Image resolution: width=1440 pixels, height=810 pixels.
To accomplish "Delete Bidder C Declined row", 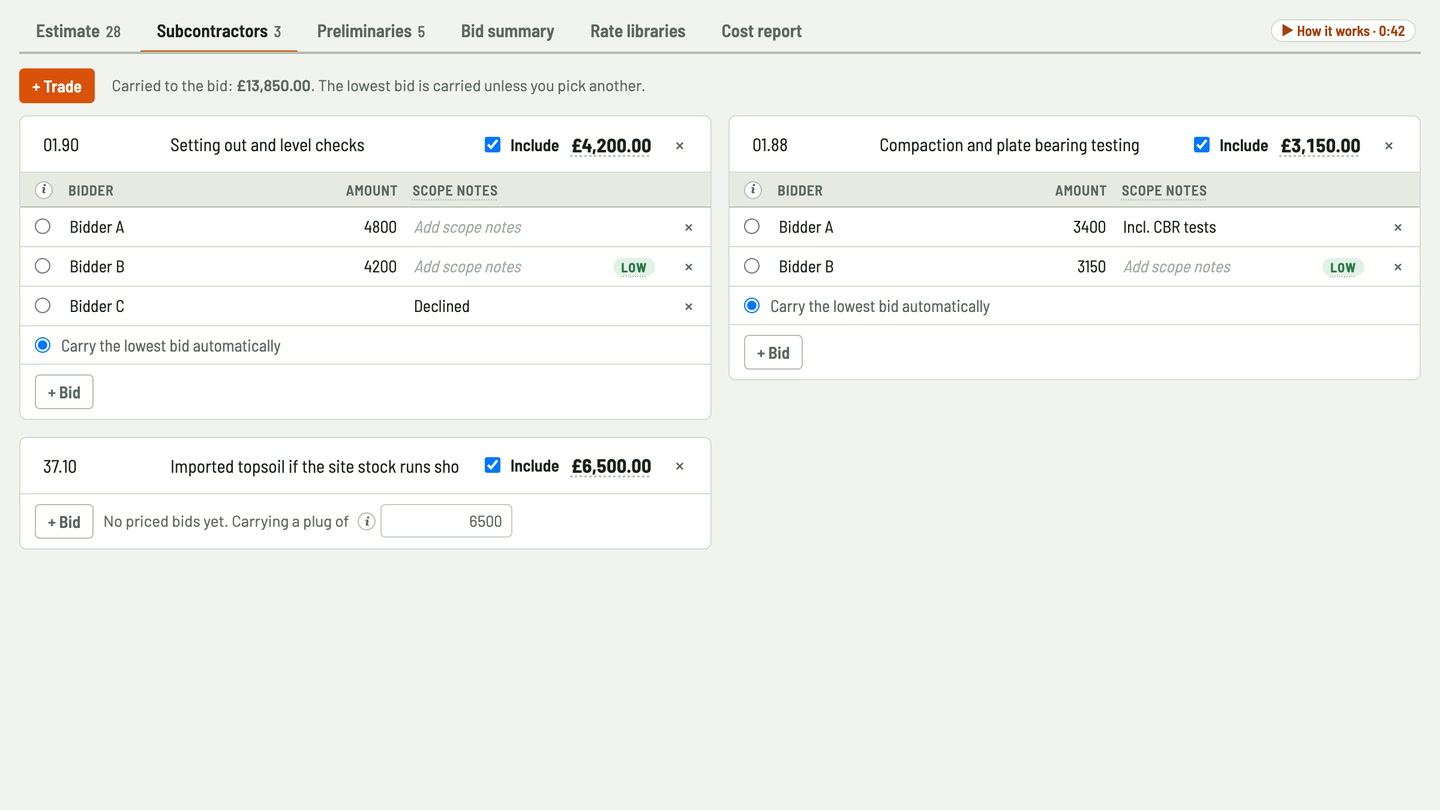I will [x=688, y=307].
